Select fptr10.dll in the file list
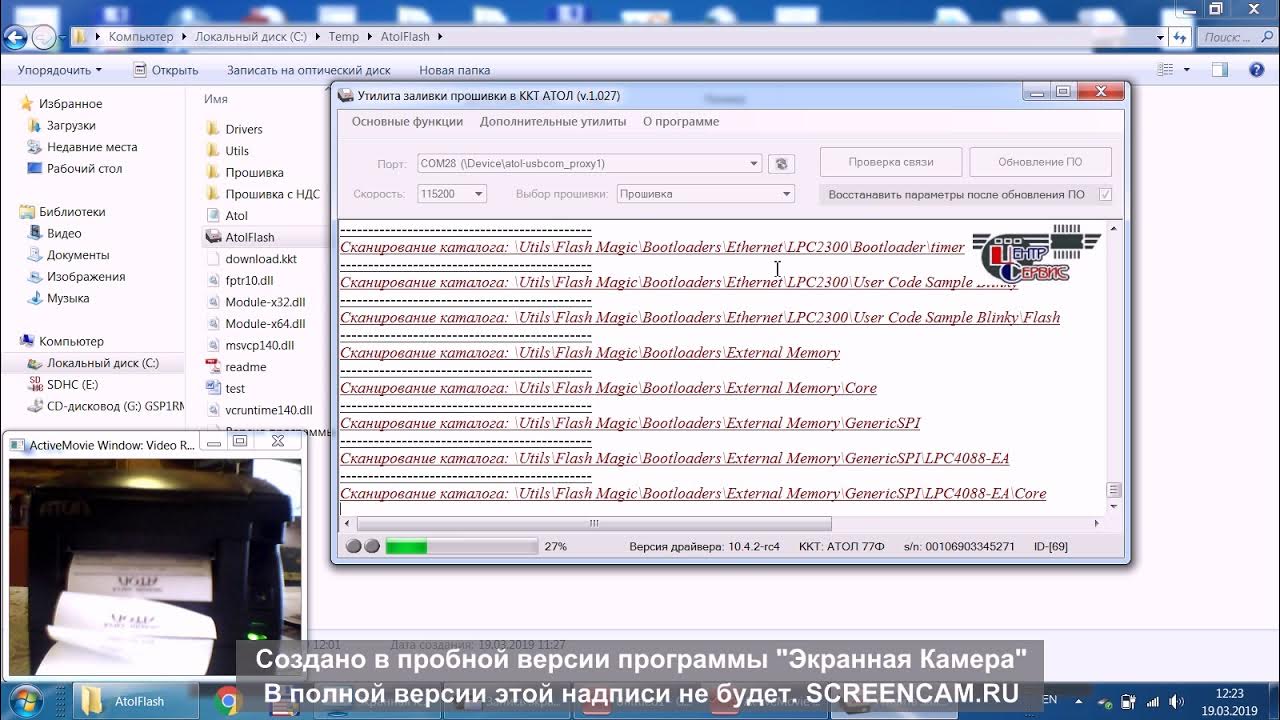This screenshot has height=720, width=1280. pos(249,281)
